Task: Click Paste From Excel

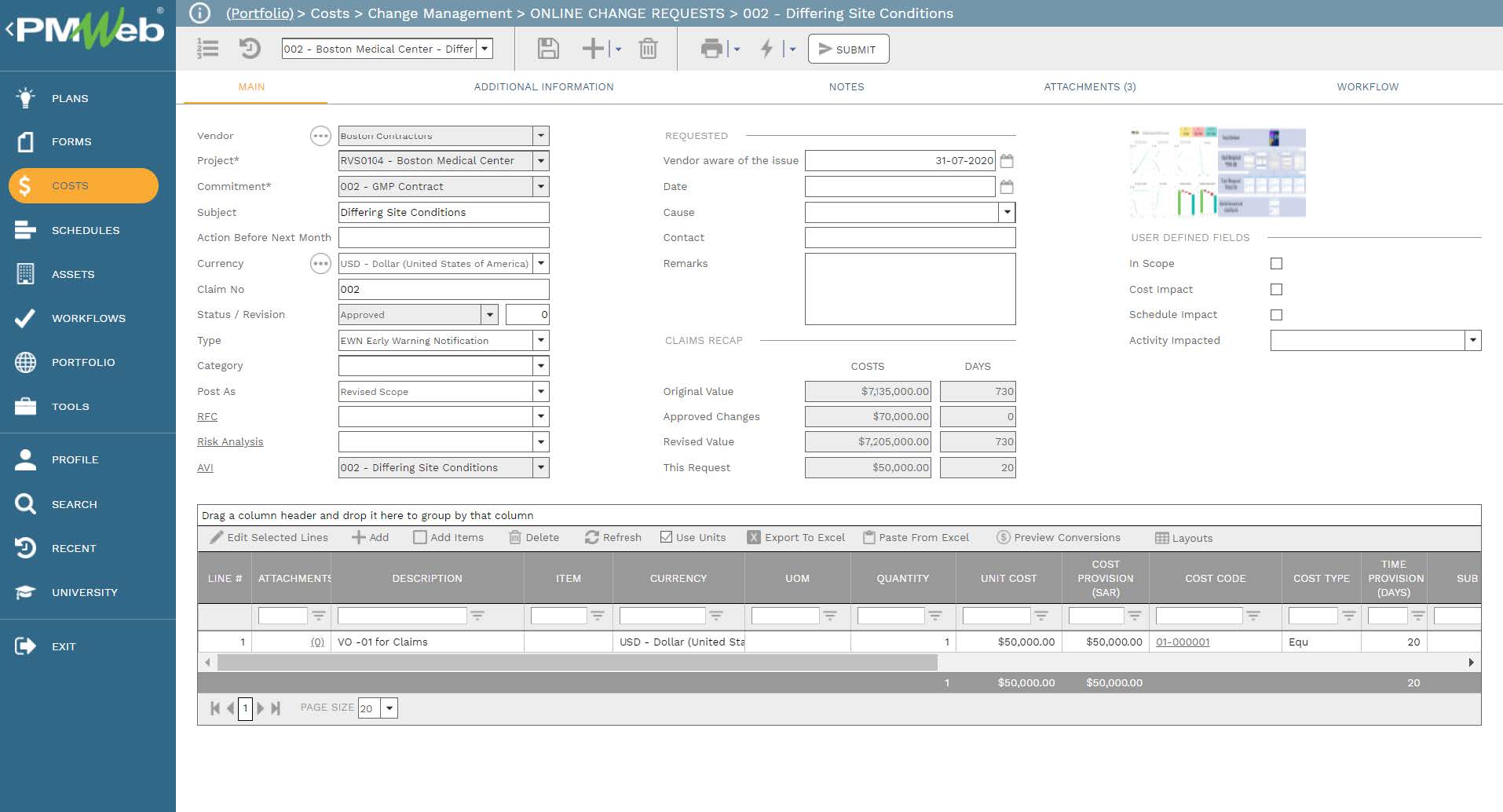Action: (916, 537)
